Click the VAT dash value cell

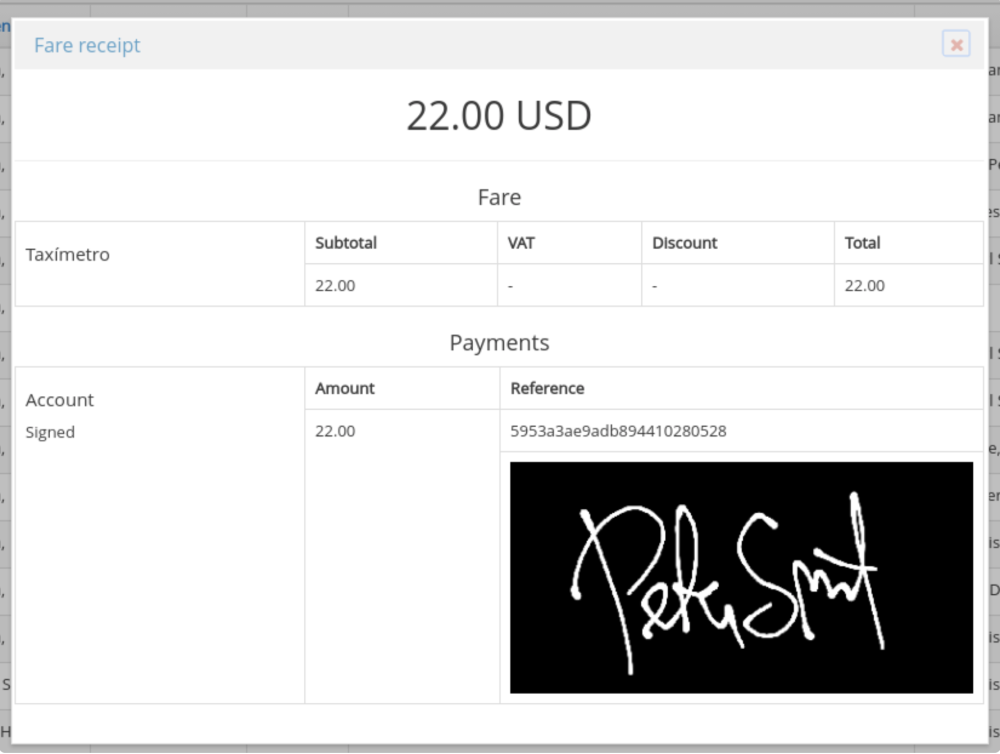(x=511, y=286)
